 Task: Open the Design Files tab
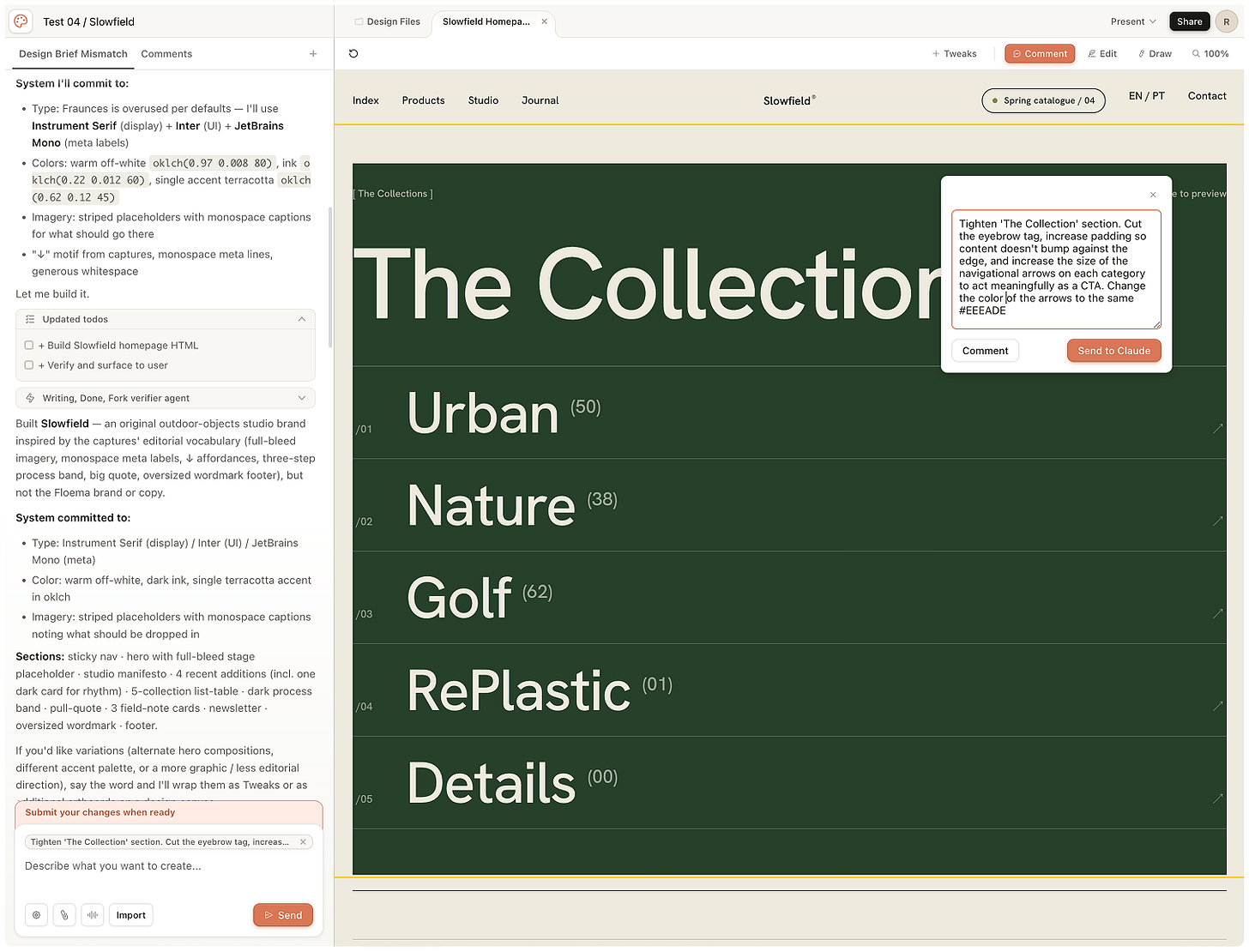tap(387, 21)
